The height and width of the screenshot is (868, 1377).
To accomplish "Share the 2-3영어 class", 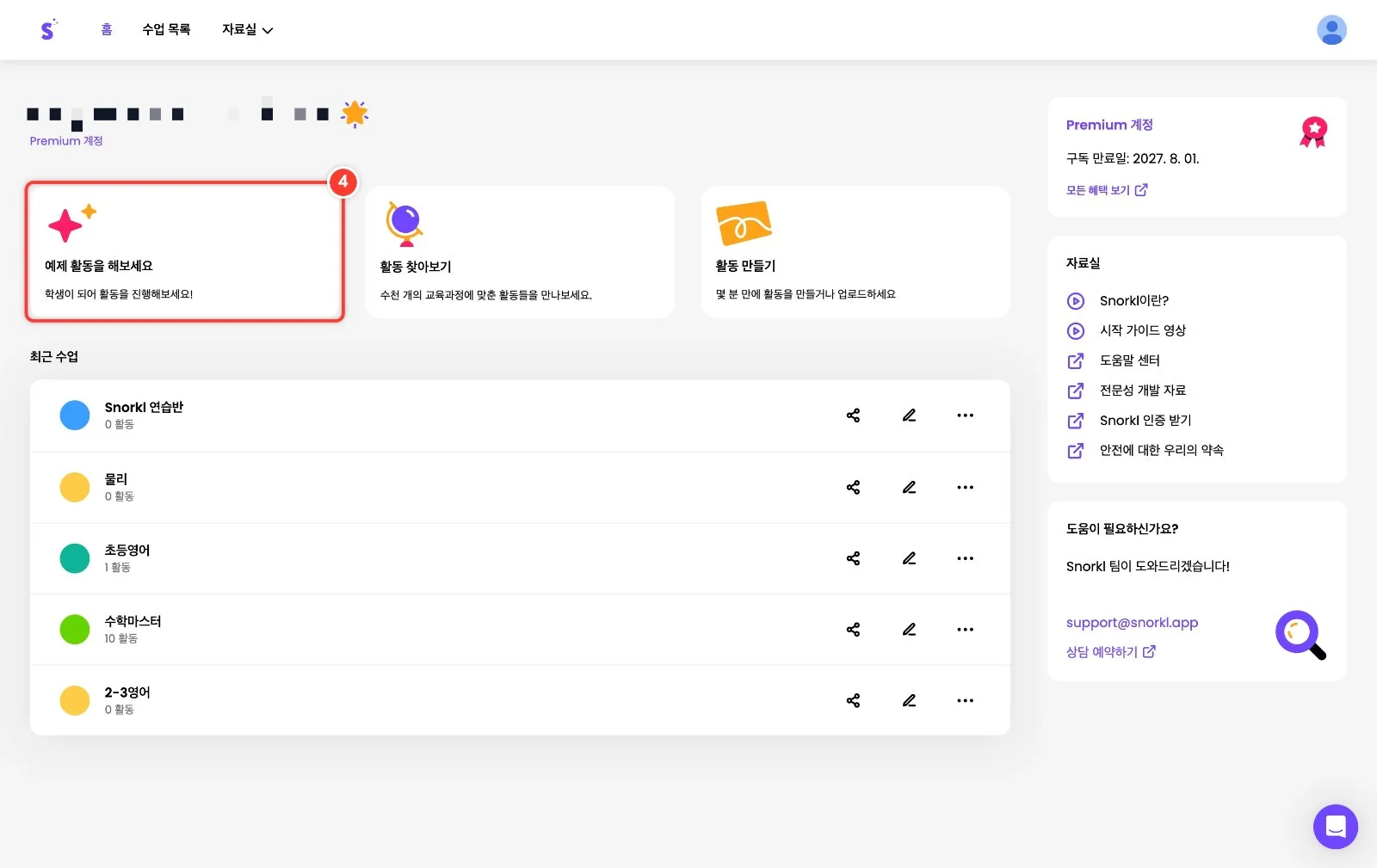I will (853, 700).
